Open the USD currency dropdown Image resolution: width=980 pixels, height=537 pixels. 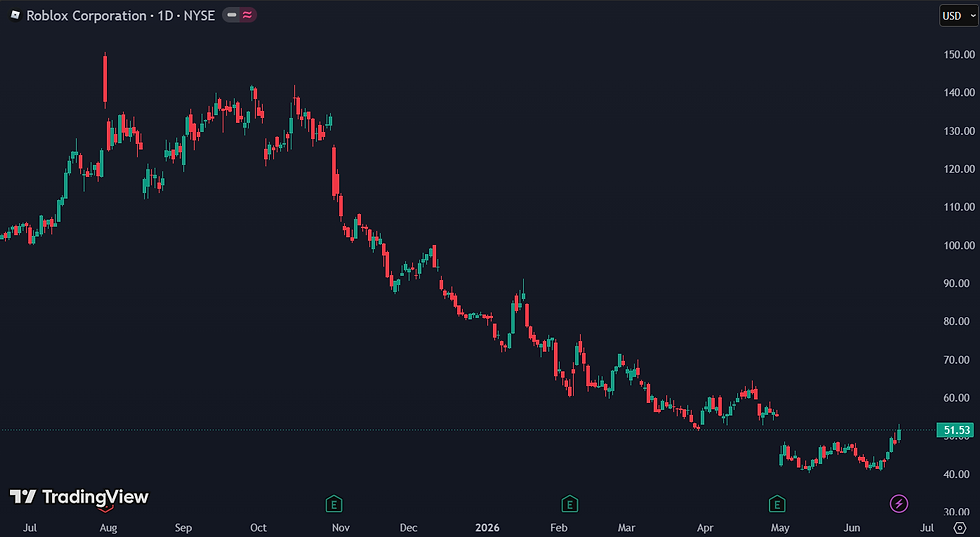[x=957, y=16]
